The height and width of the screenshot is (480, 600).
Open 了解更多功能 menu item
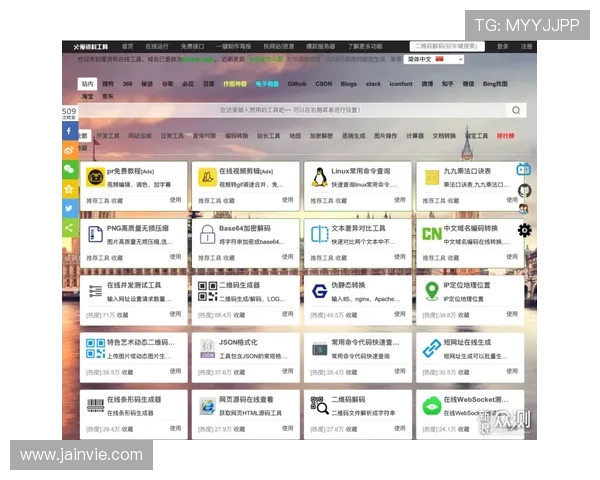pos(365,46)
